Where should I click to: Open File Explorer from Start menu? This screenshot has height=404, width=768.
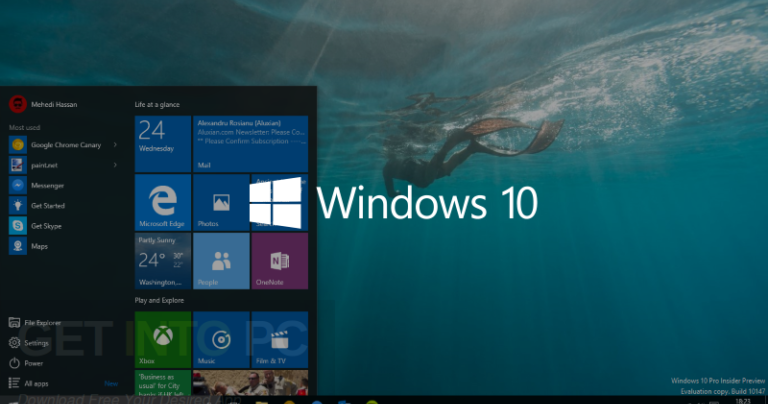point(35,323)
